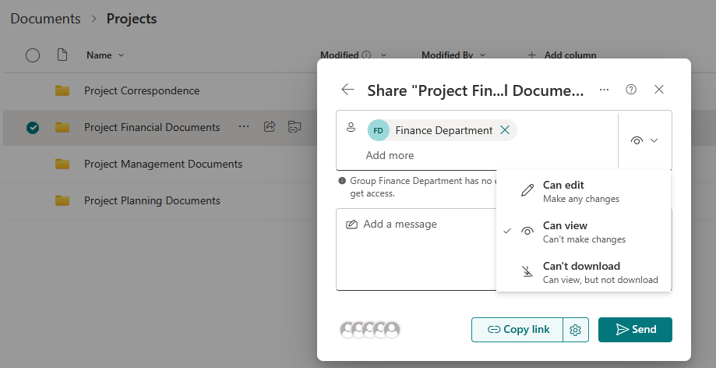Toggle the select all items circle

tap(32, 55)
